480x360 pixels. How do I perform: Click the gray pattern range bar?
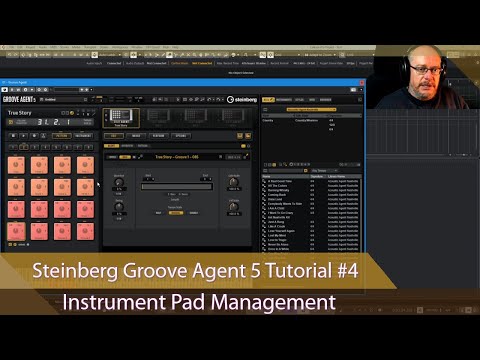click(177, 187)
